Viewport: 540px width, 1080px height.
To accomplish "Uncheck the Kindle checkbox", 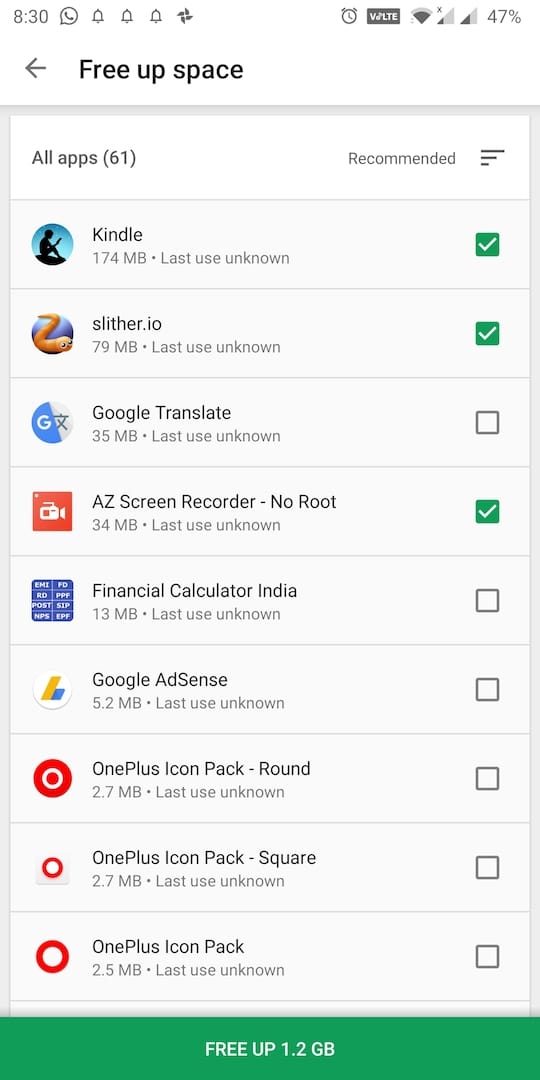I will pyautogui.click(x=487, y=245).
